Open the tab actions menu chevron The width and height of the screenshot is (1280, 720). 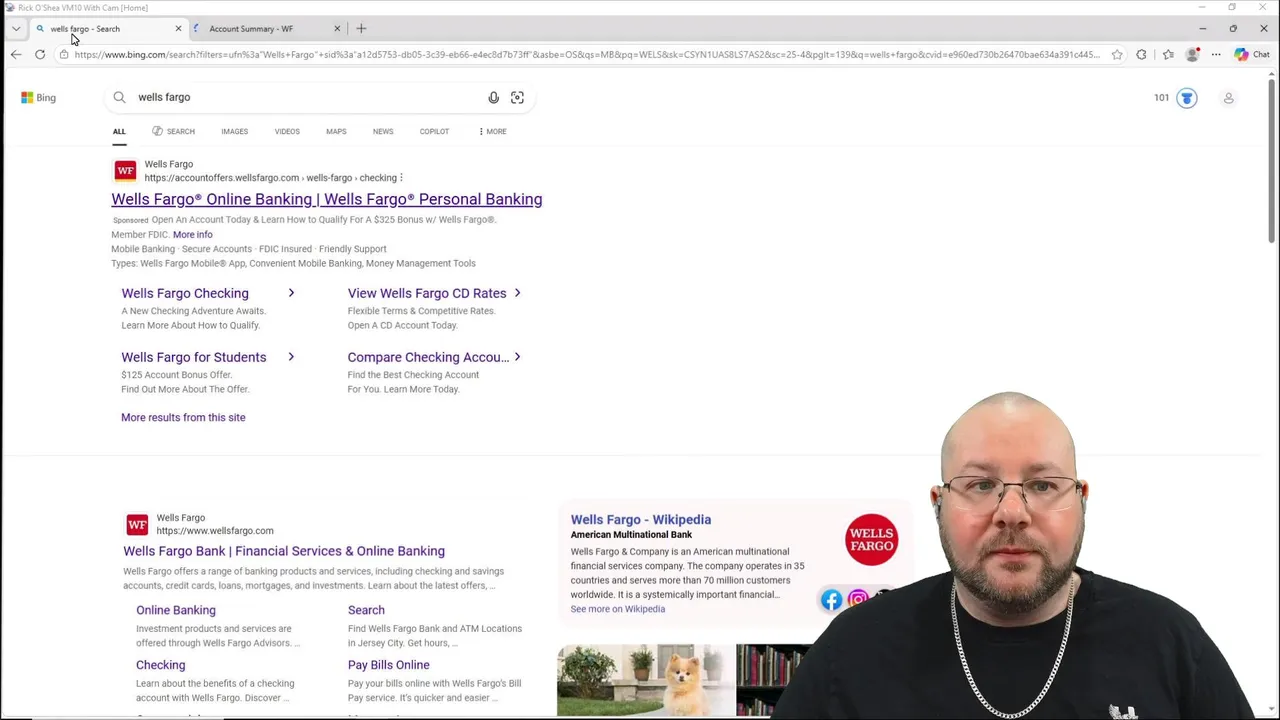click(16, 29)
